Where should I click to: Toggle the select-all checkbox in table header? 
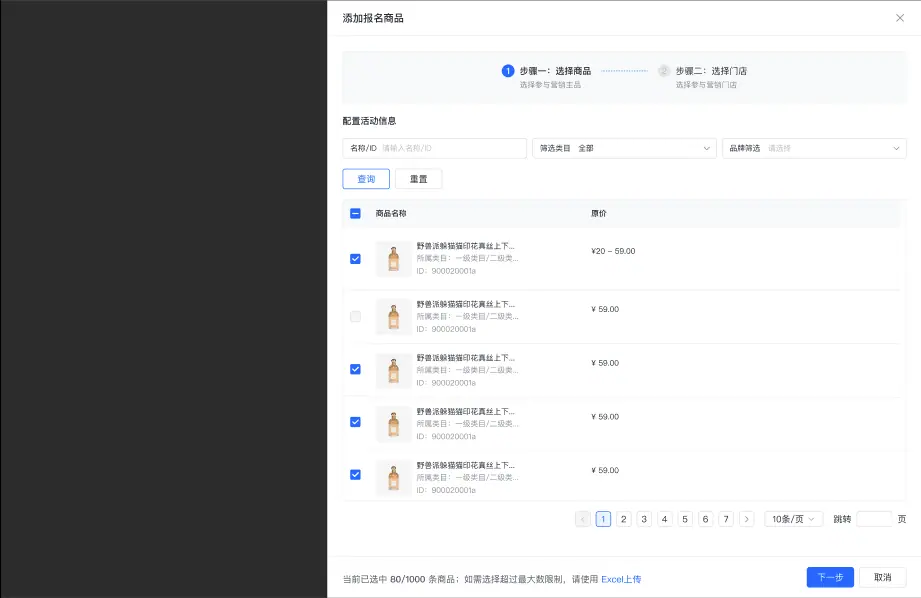(355, 213)
